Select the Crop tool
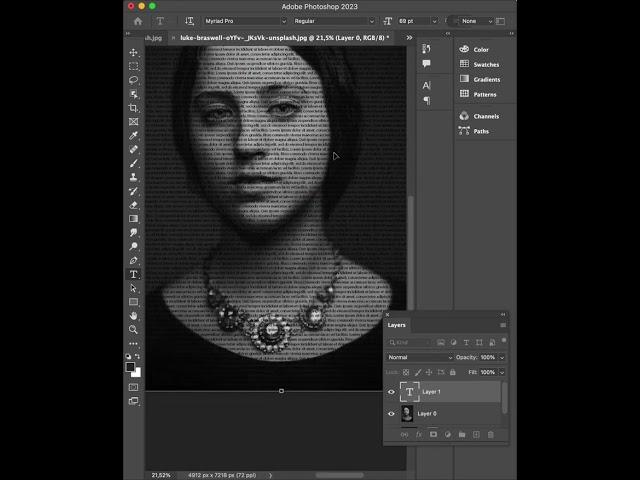This screenshot has height=480, width=640. pyautogui.click(x=133, y=108)
